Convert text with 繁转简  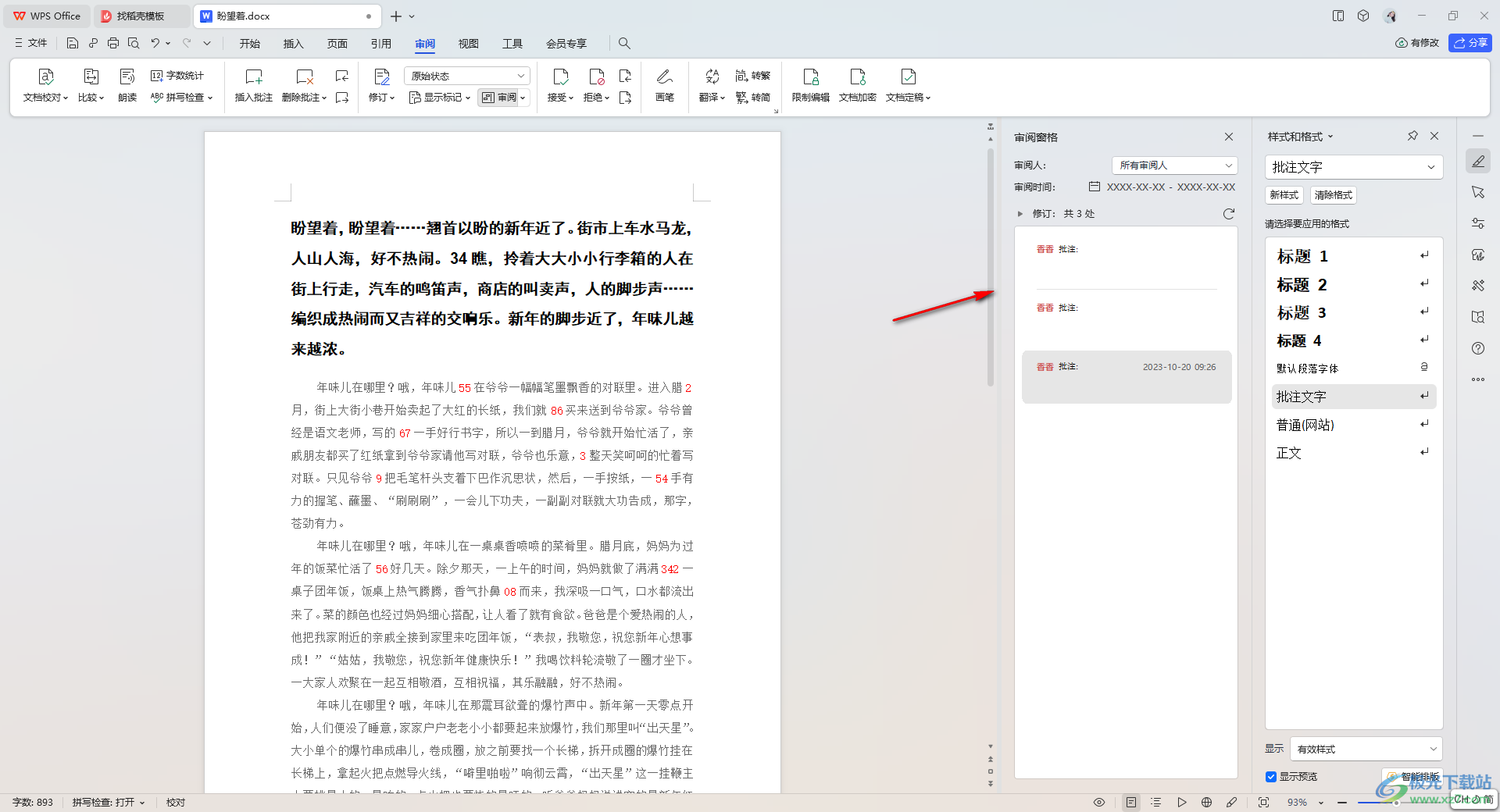[x=753, y=98]
